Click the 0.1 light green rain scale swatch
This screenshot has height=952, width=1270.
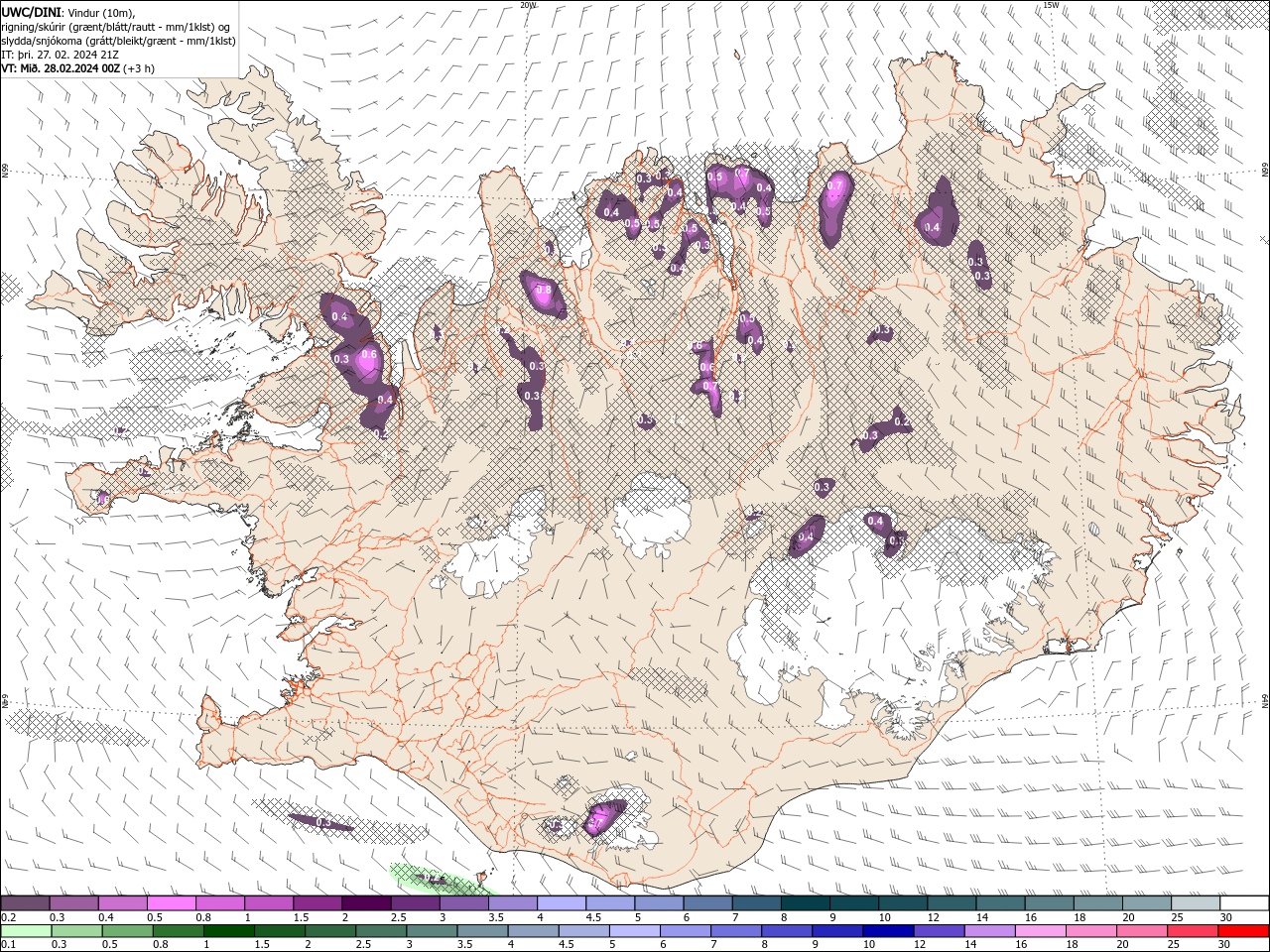click(x=26, y=931)
